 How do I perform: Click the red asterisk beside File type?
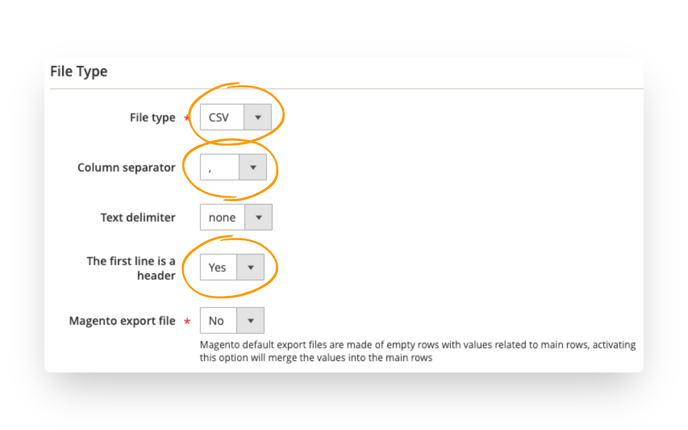187,118
